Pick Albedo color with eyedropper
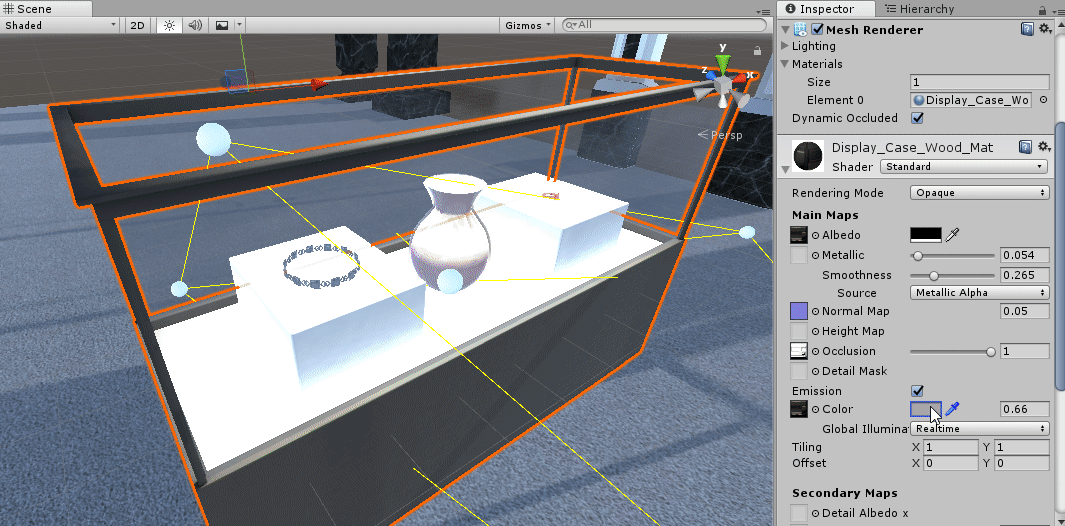Viewport: 1065px width, 526px height. pyautogui.click(x=953, y=235)
